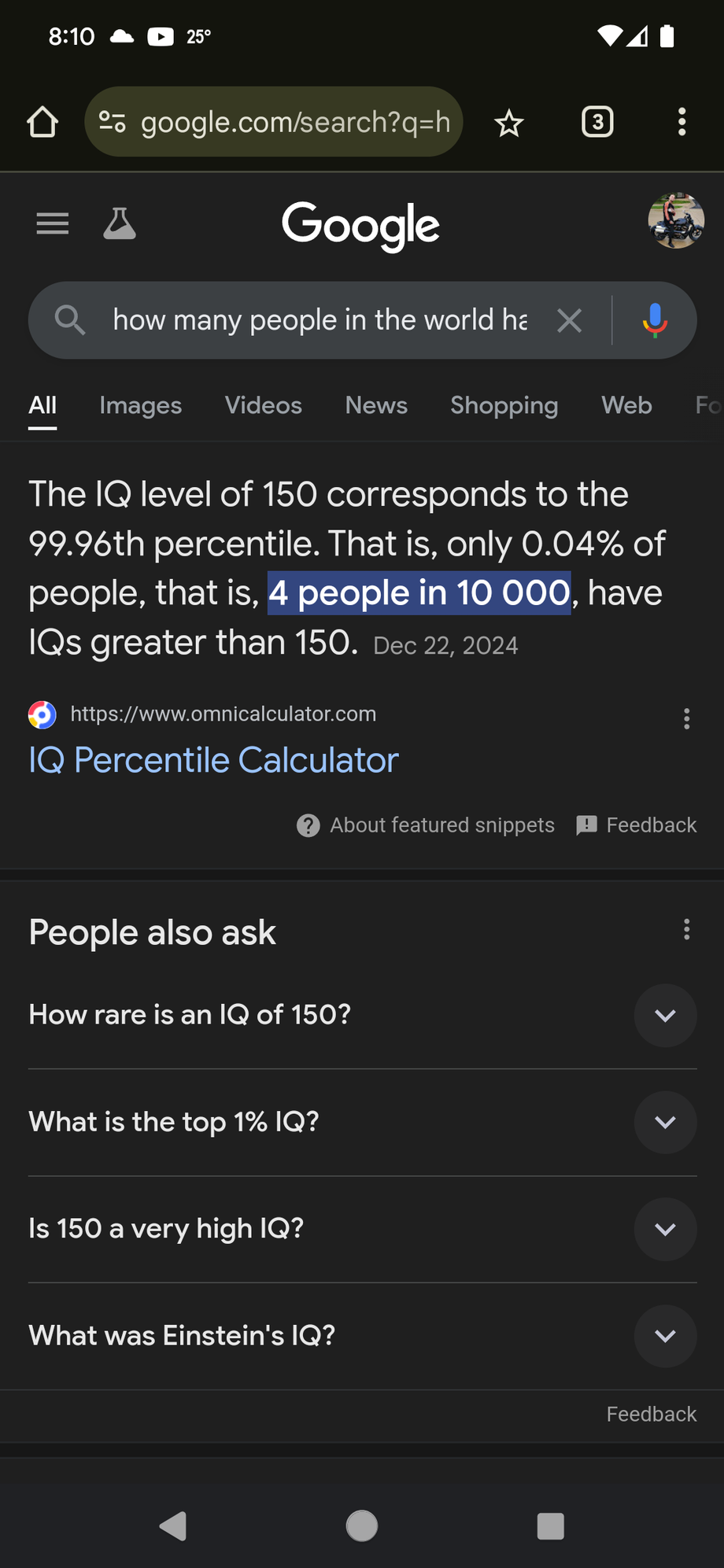Open the featured snippet's three-dot options
Viewport: 724px width, 1568px height.
(686, 718)
